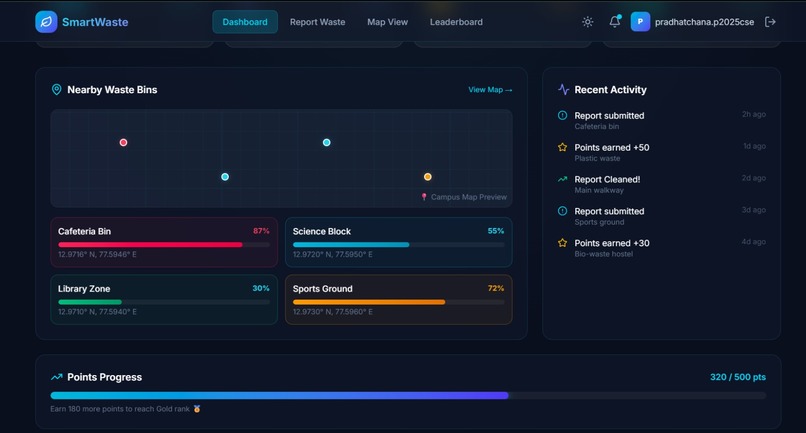Screen dimensions: 806x433
Task: Click the pulse icon beside Recent Activity
Action: 563,89
